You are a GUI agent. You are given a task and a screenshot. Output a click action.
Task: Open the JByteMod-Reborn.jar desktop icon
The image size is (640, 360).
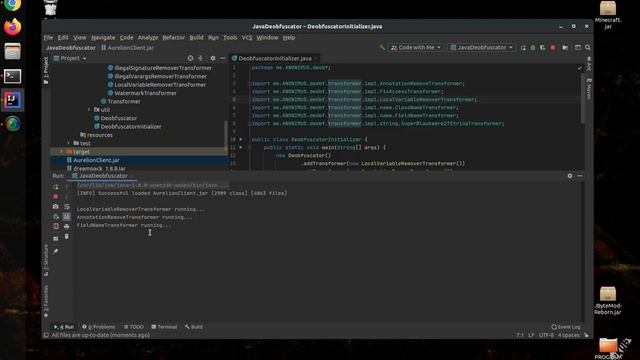pos(607,301)
